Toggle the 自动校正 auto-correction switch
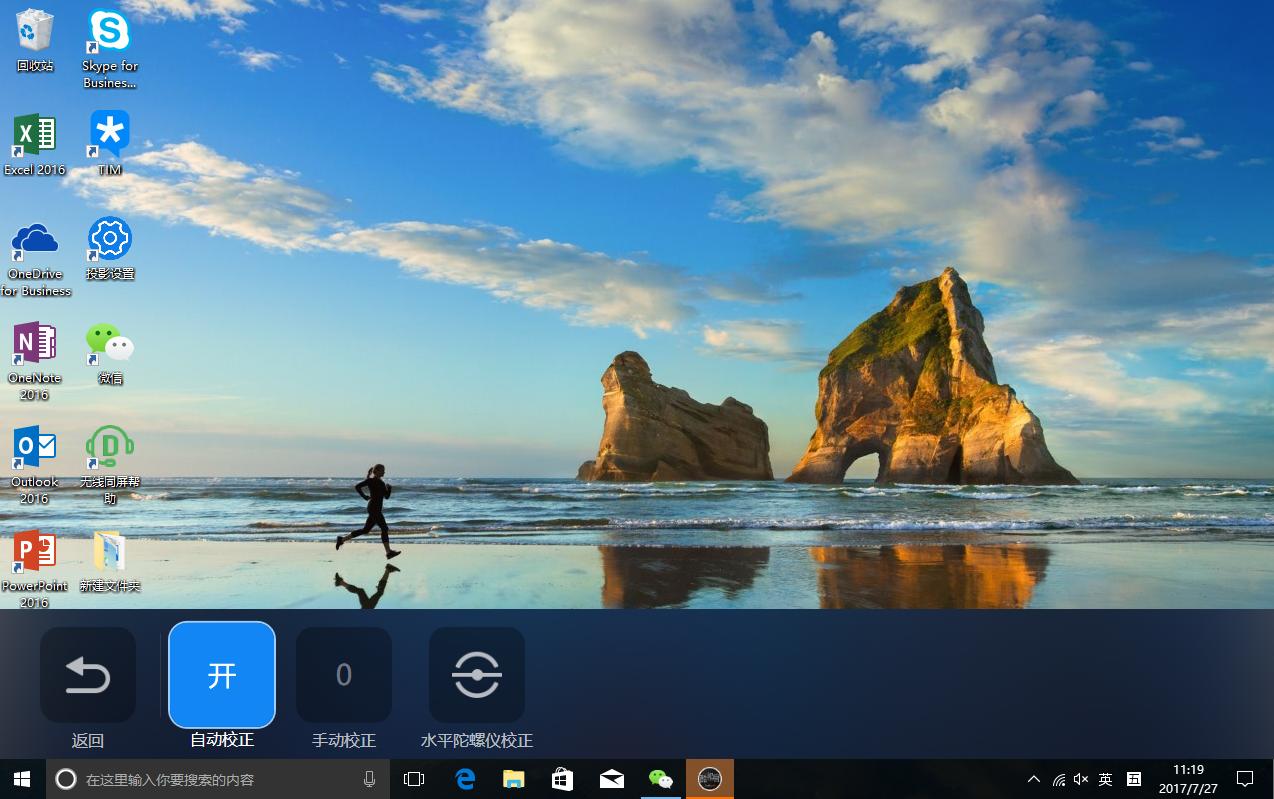This screenshot has height=799, width=1274. tap(222, 675)
